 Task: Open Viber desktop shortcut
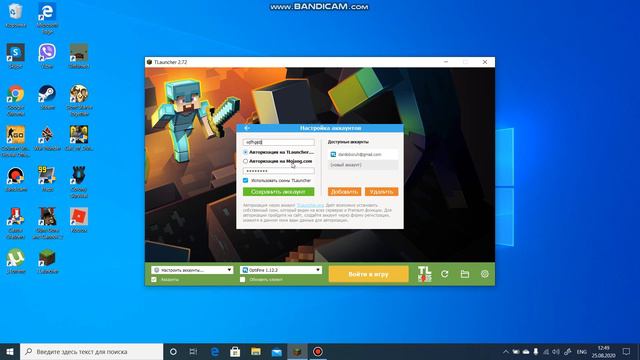(47, 56)
